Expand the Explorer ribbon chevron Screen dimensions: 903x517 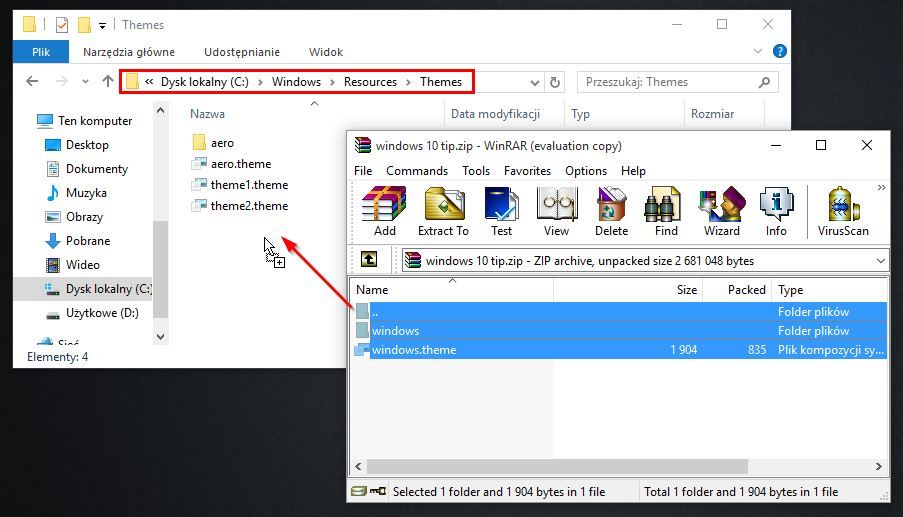pyautogui.click(x=757, y=51)
